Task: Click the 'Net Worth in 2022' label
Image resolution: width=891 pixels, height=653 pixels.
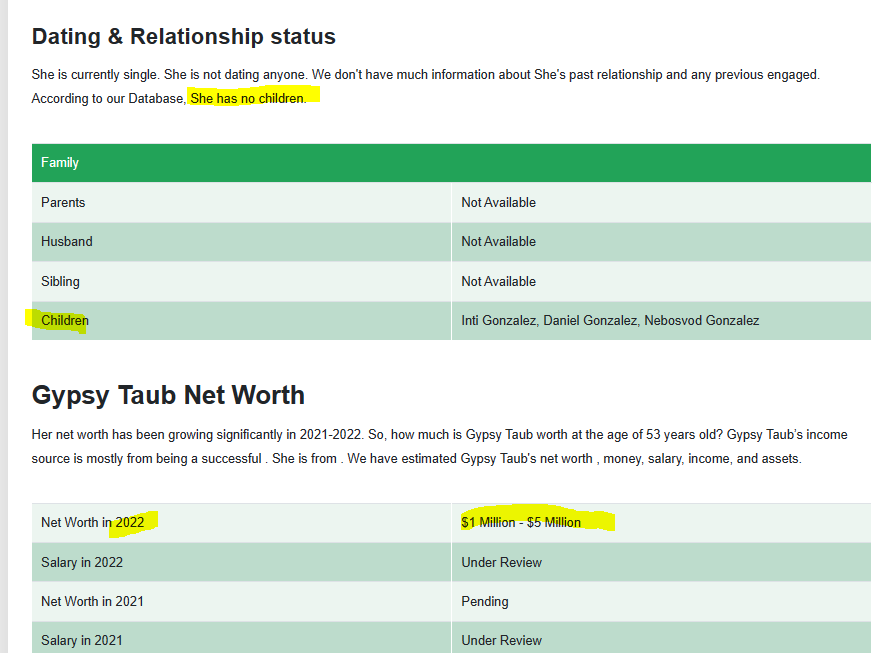Action: coord(93,522)
